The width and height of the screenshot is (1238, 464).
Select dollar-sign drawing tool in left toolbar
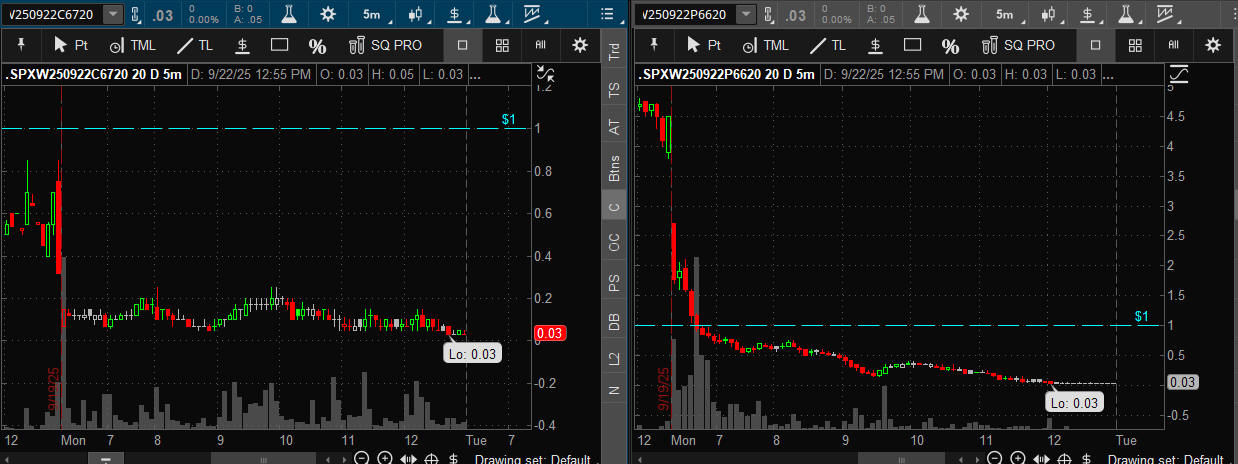(242, 44)
